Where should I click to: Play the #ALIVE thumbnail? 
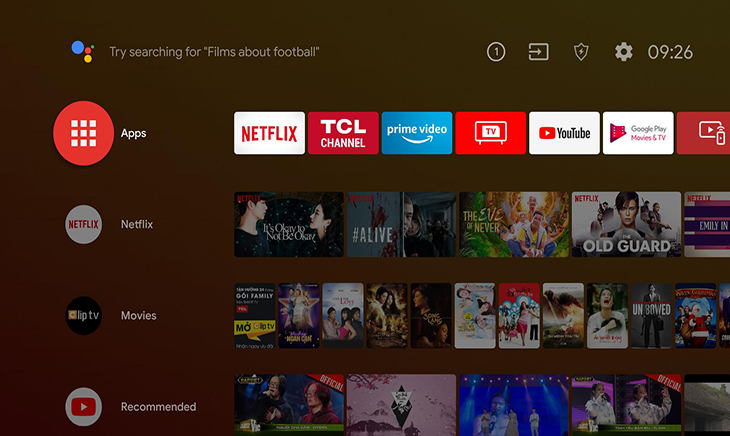pyautogui.click(x=401, y=224)
